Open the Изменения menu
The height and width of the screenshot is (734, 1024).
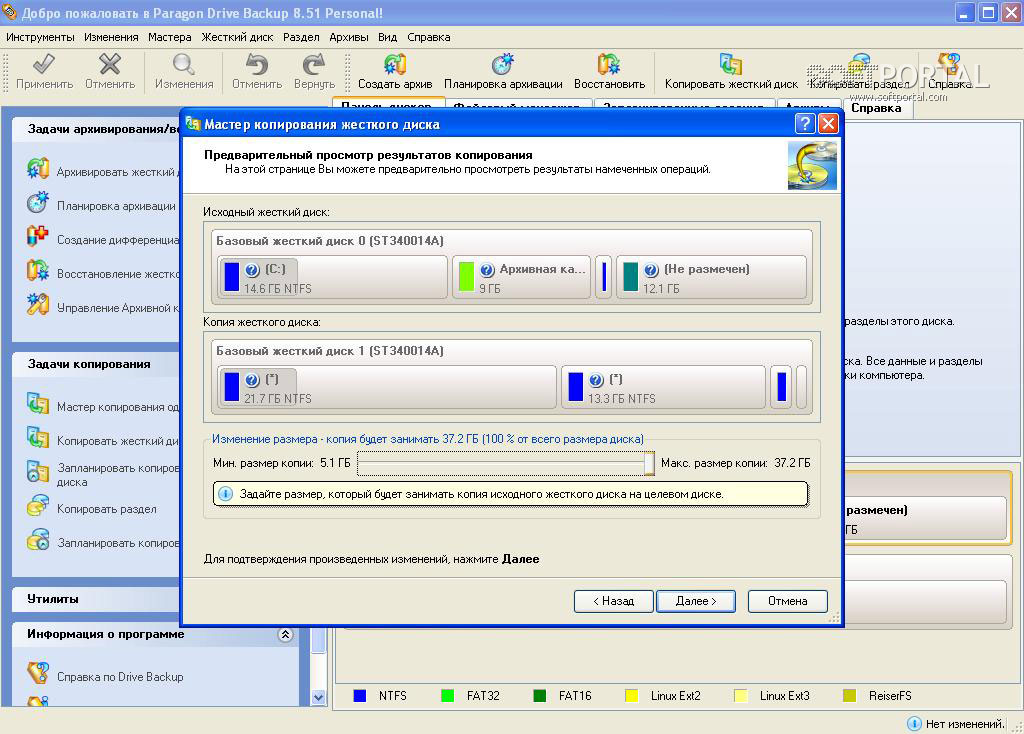[111, 37]
